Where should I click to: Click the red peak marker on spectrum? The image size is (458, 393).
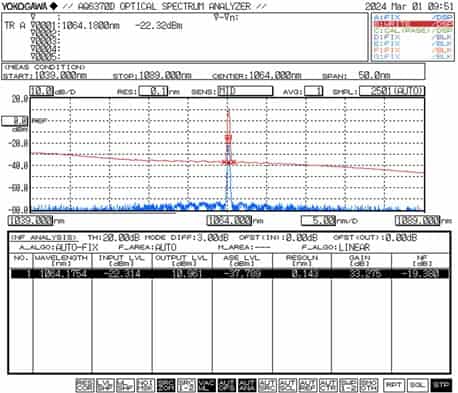click(228, 138)
